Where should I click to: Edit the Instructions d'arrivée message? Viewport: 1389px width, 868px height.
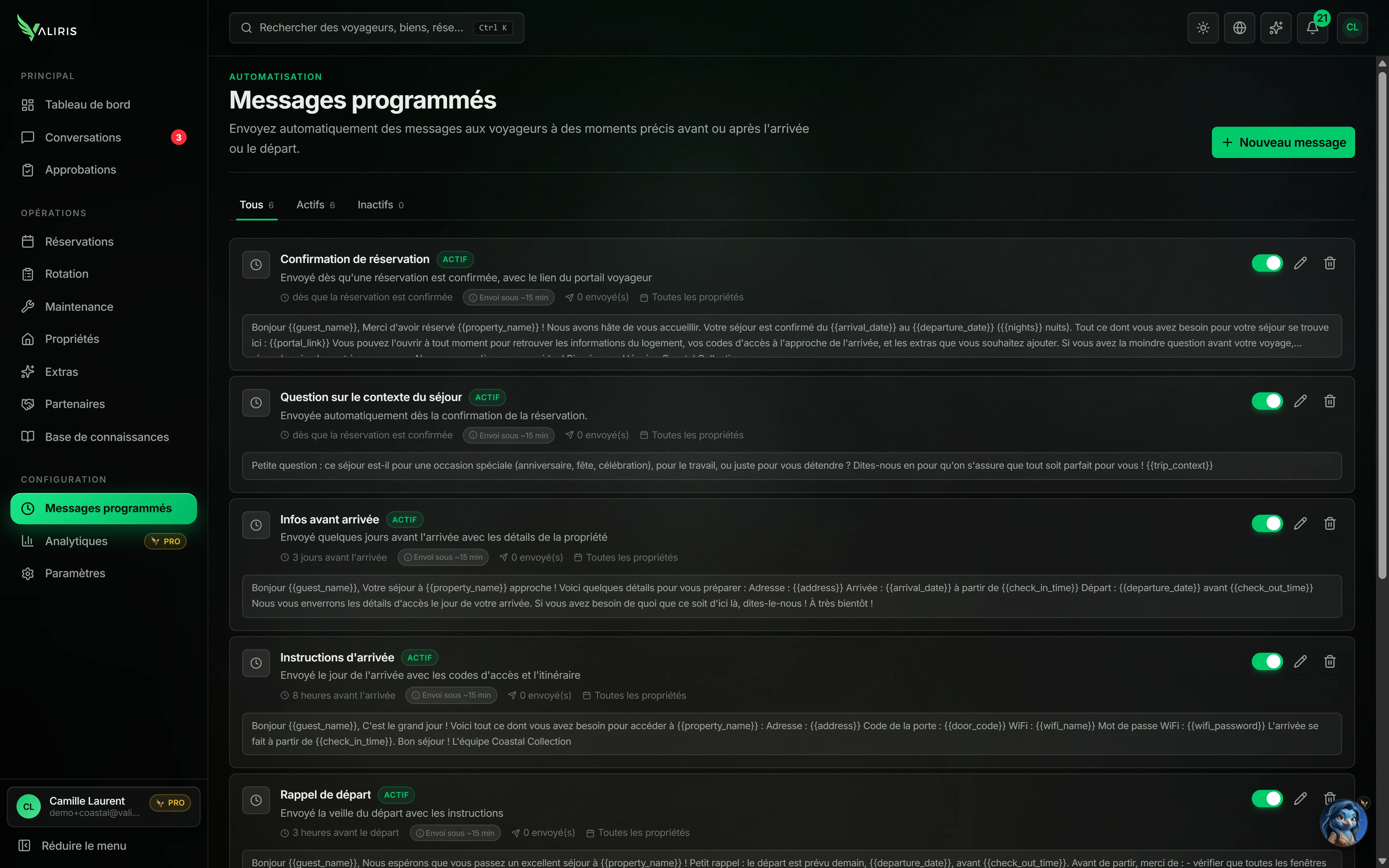click(1301, 661)
